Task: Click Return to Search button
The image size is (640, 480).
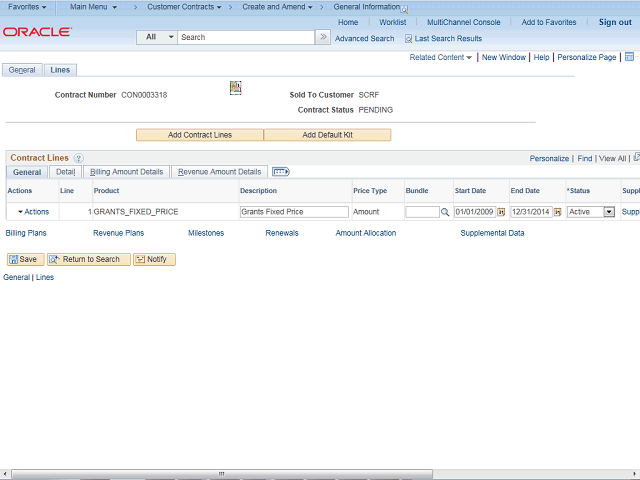Action: (x=89, y=259)
